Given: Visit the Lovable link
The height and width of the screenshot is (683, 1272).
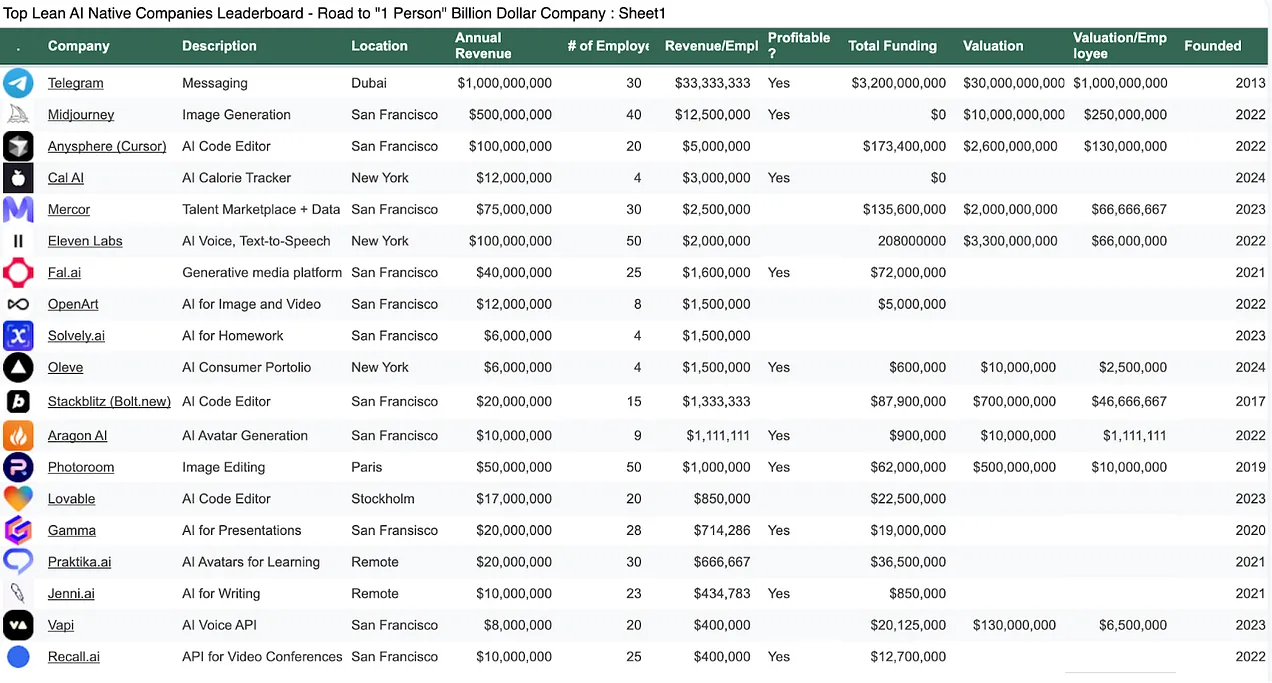Looking at the screenshot, I should (71, 498).
